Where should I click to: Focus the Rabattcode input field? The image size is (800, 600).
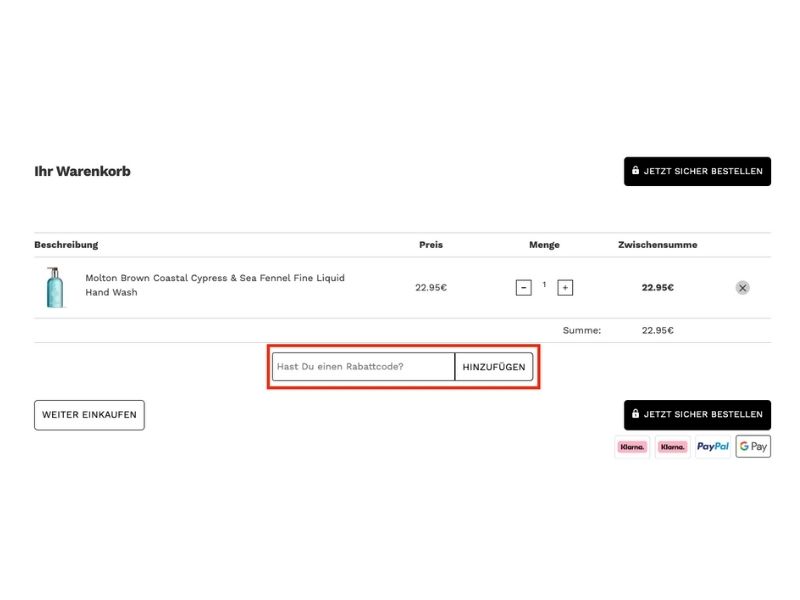click(363, 366)
